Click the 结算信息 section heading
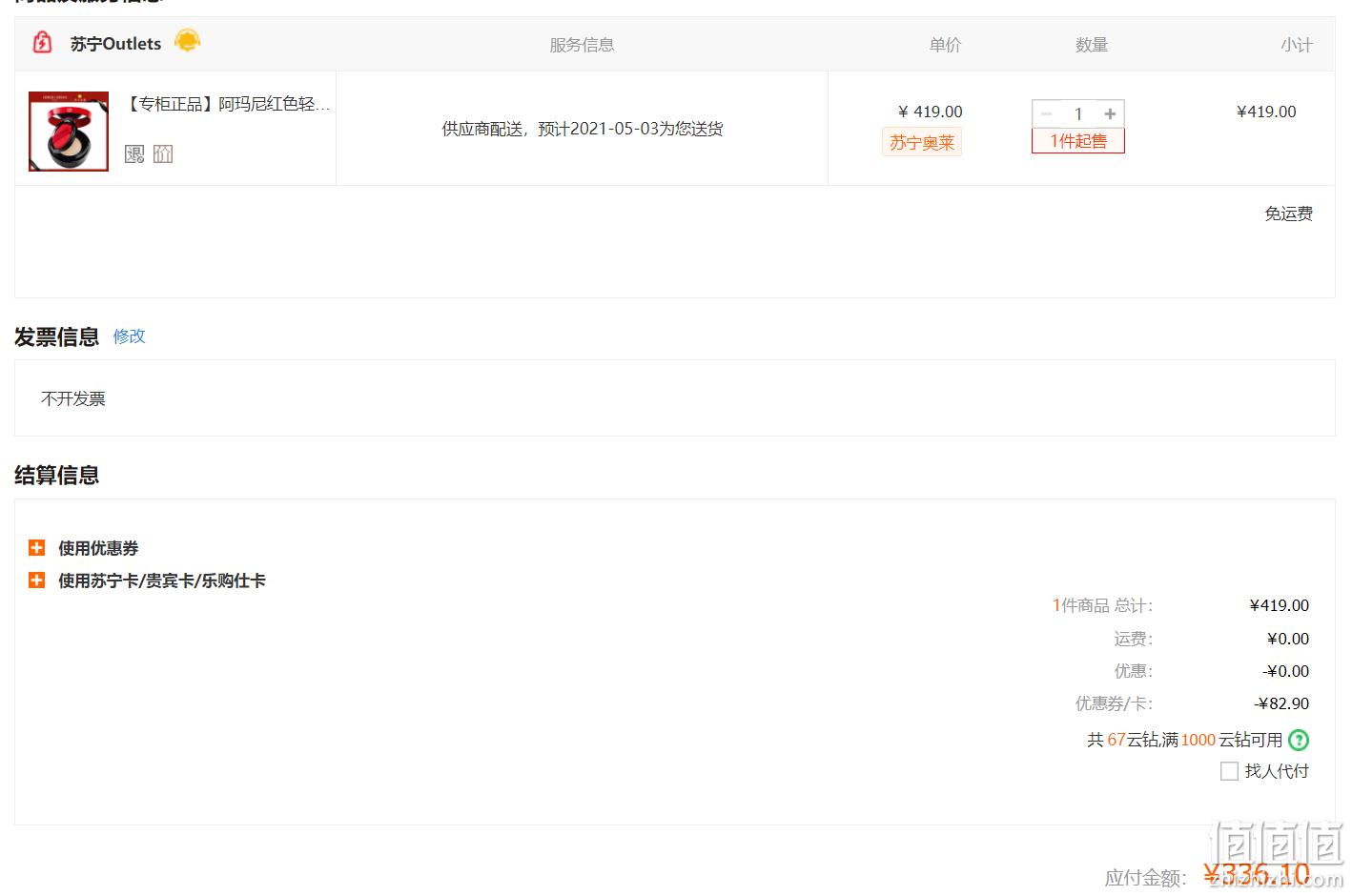The image size is (1352, 896). (x=56, y=475)
